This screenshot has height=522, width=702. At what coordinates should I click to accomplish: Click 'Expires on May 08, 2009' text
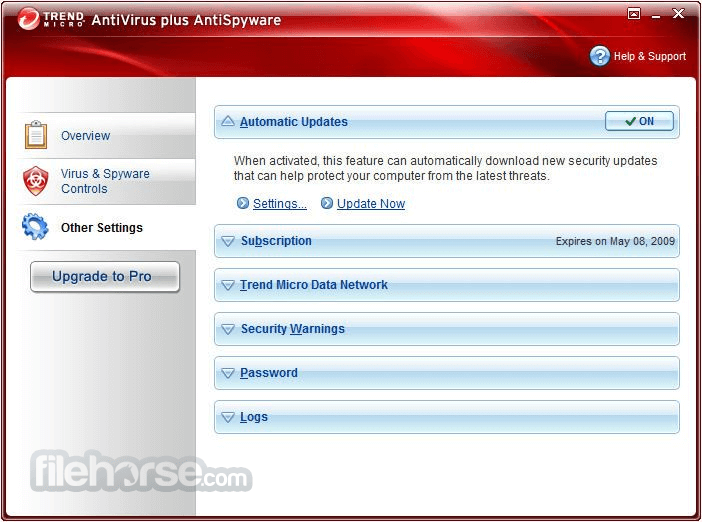pyautogui.click(x=615, y=241)
